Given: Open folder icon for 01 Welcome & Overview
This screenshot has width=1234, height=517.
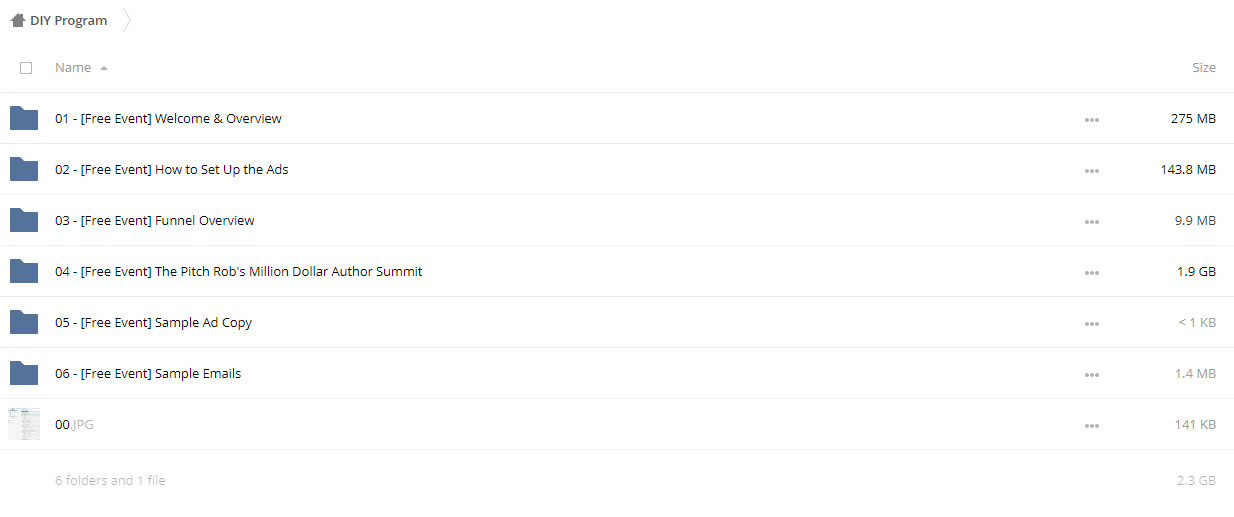Looking at the screenshot, I should [24, 118].
